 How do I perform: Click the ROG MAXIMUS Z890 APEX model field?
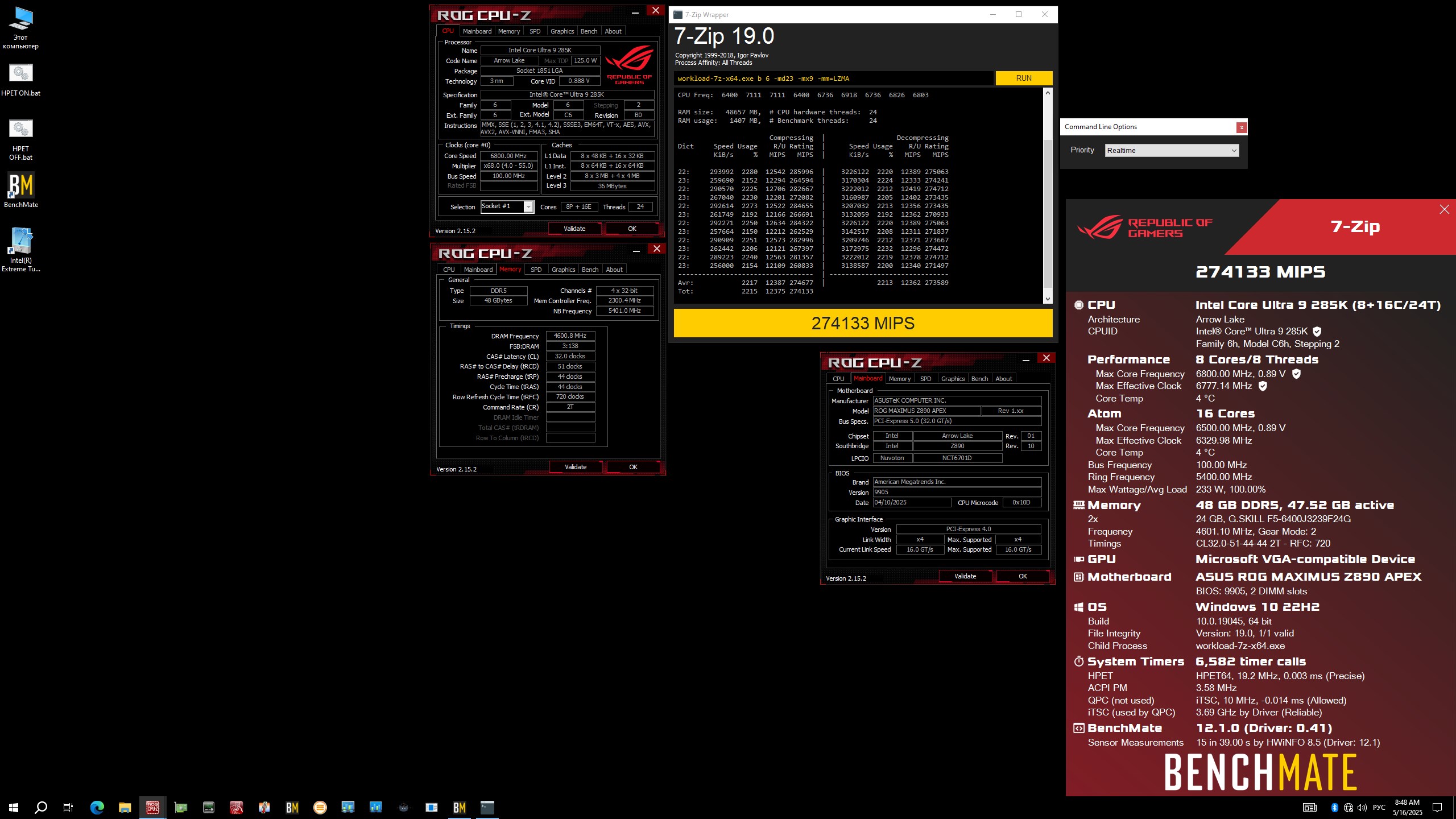click(926, 411)
